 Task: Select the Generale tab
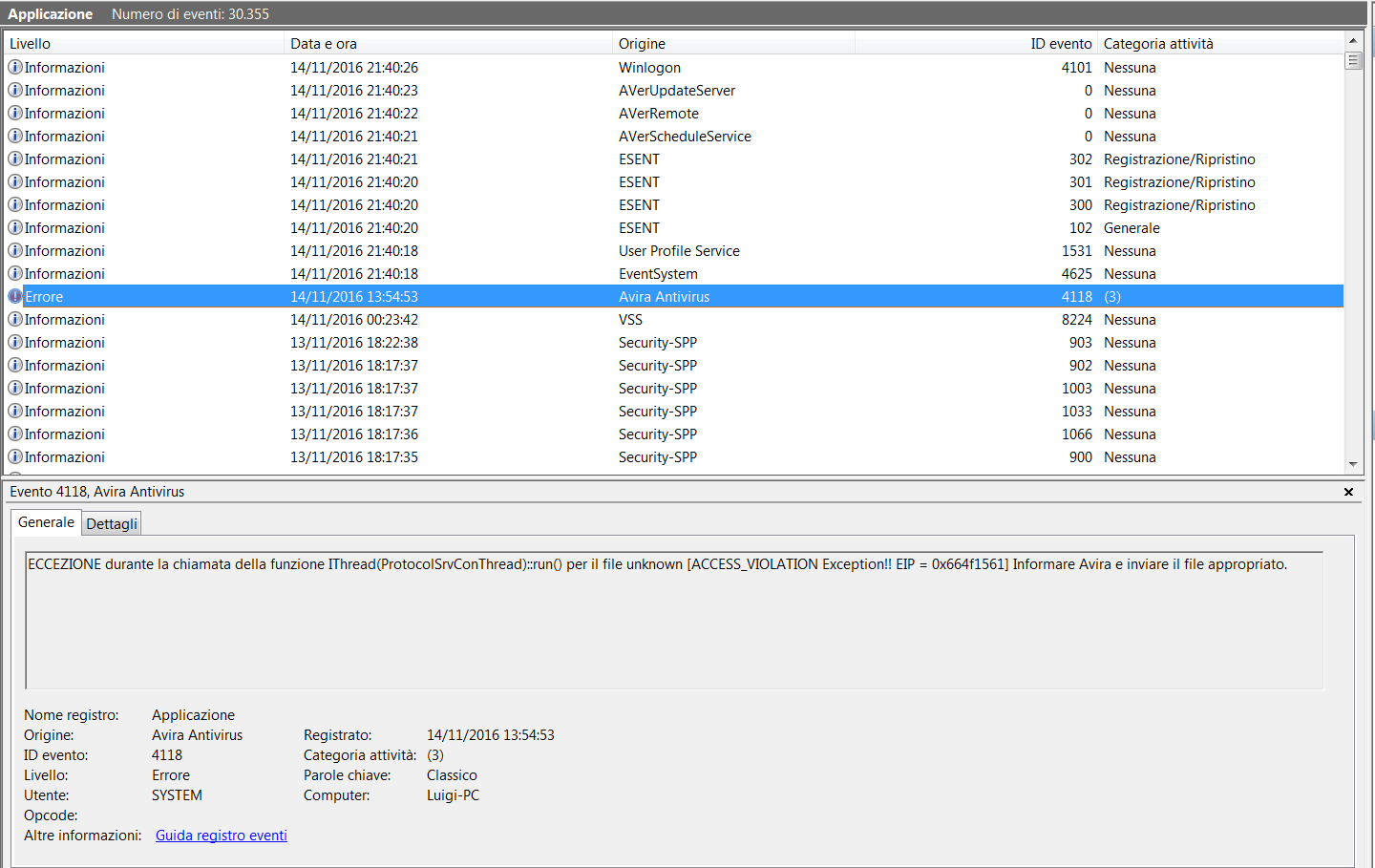[46, 522]
